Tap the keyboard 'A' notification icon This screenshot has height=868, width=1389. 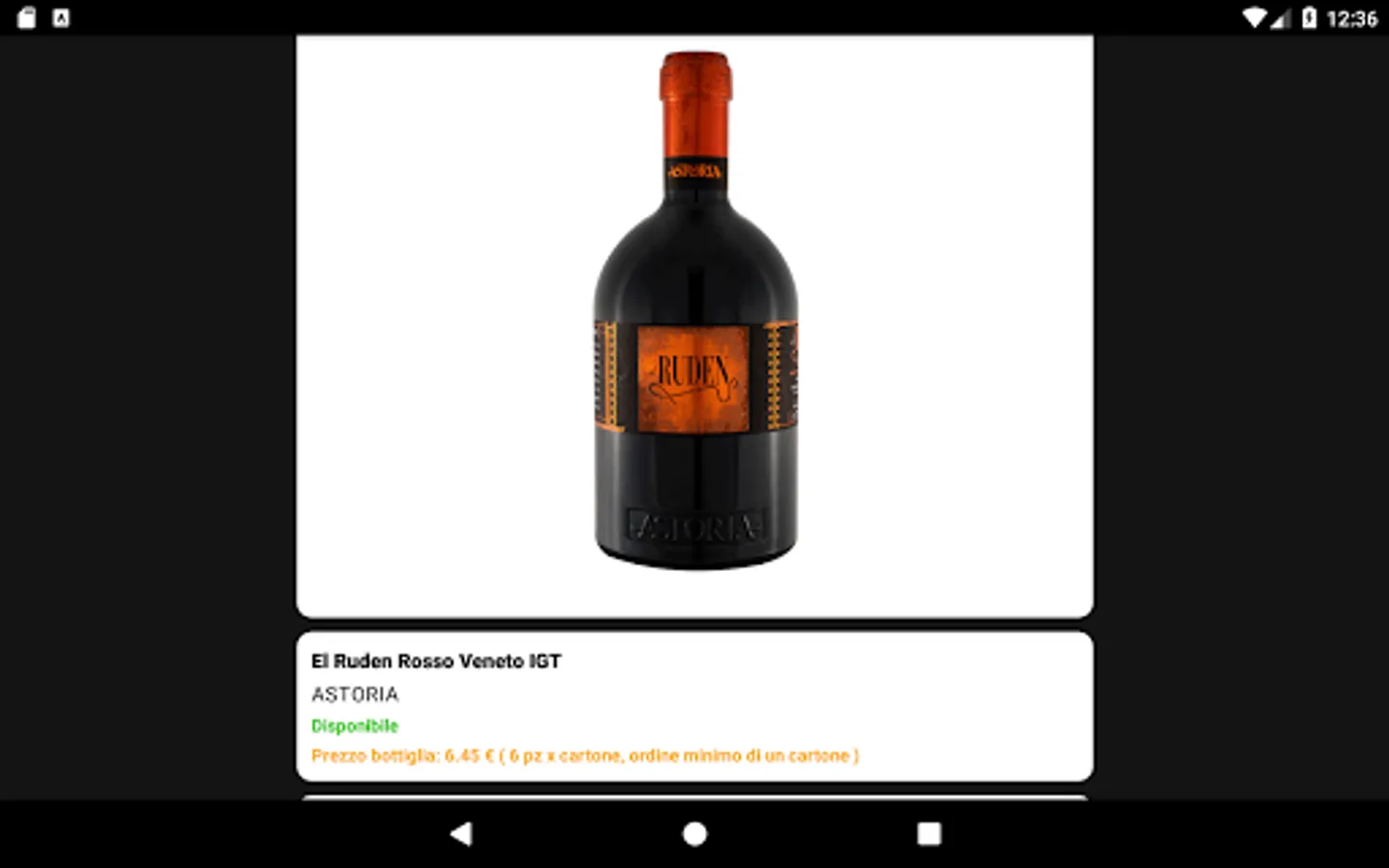coord(61,17)
